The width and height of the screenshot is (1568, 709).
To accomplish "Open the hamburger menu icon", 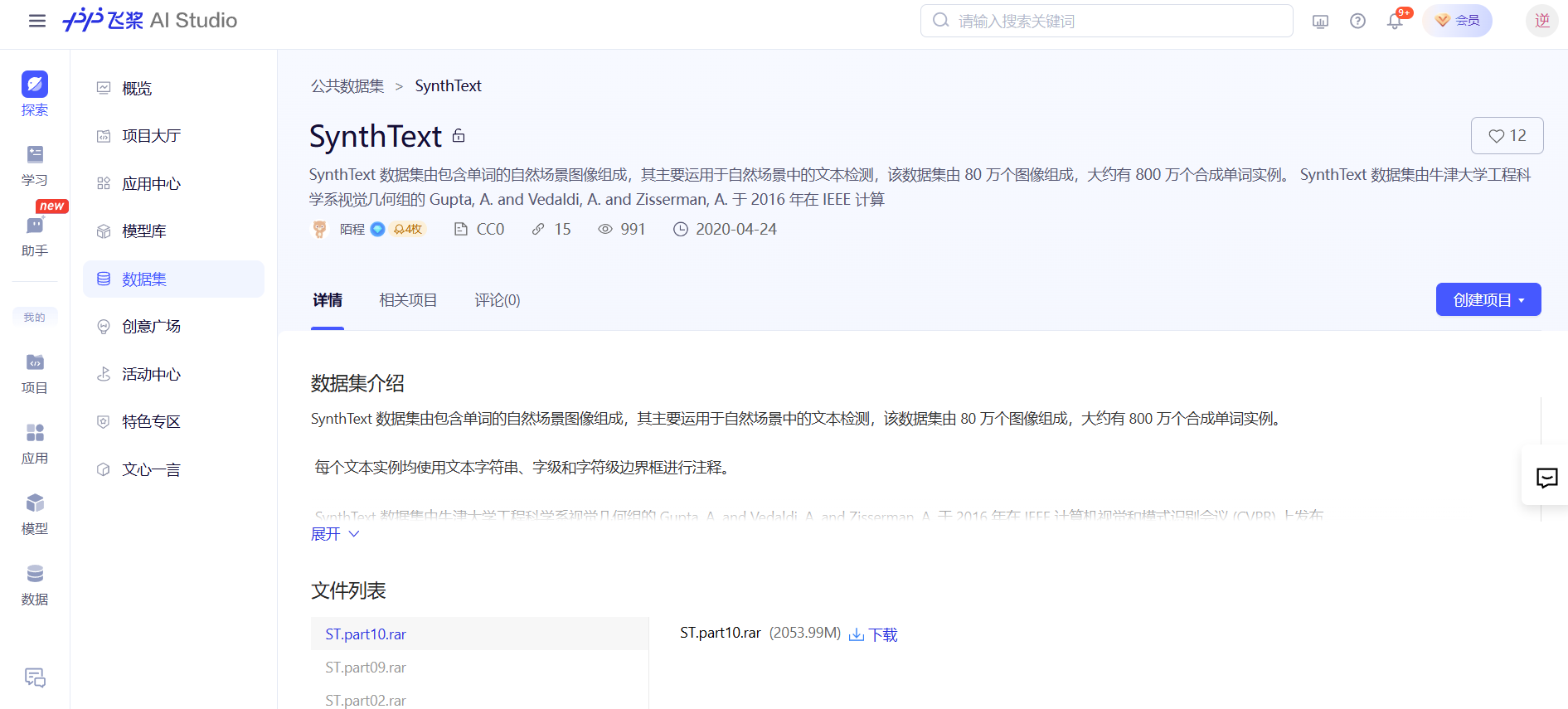I will [36, 21].
